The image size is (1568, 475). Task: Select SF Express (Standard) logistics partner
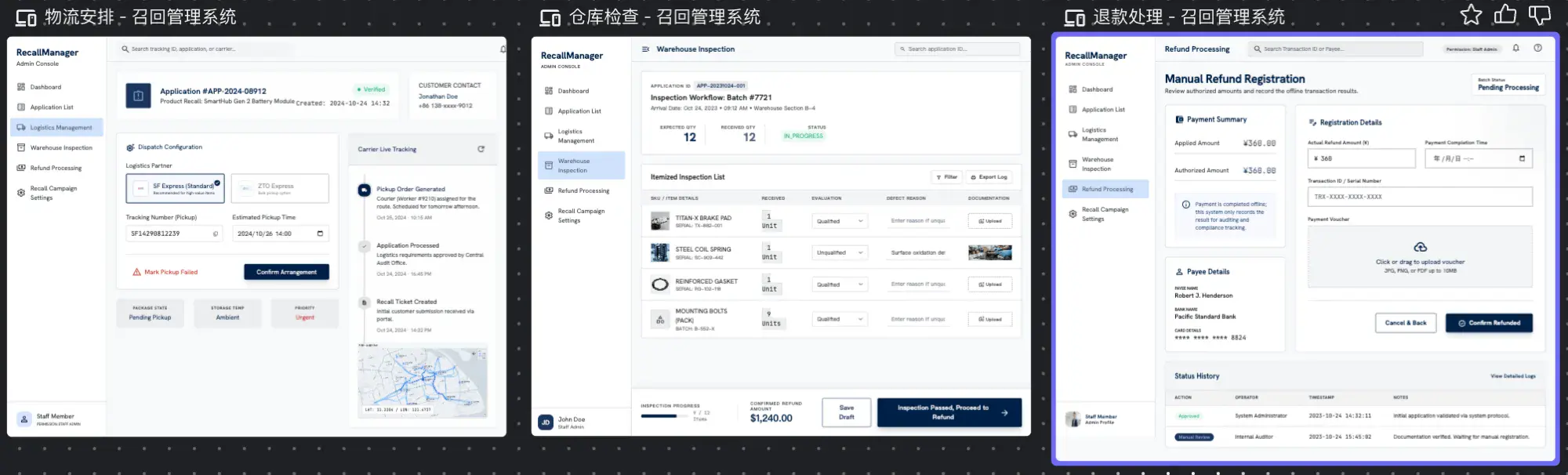[175, 188]
